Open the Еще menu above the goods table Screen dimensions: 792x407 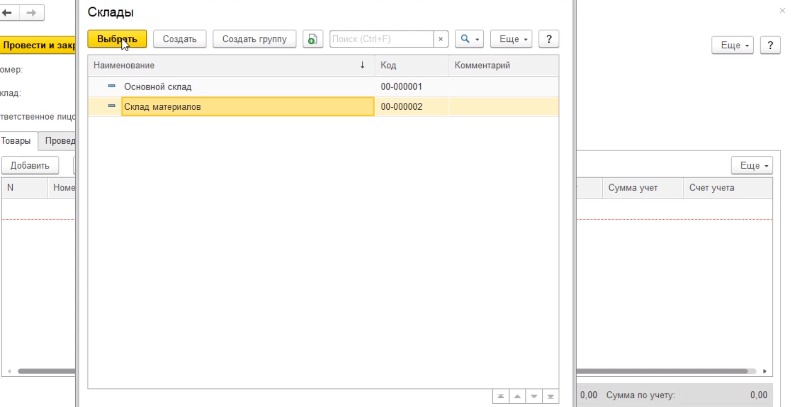[x=751, y=165]
